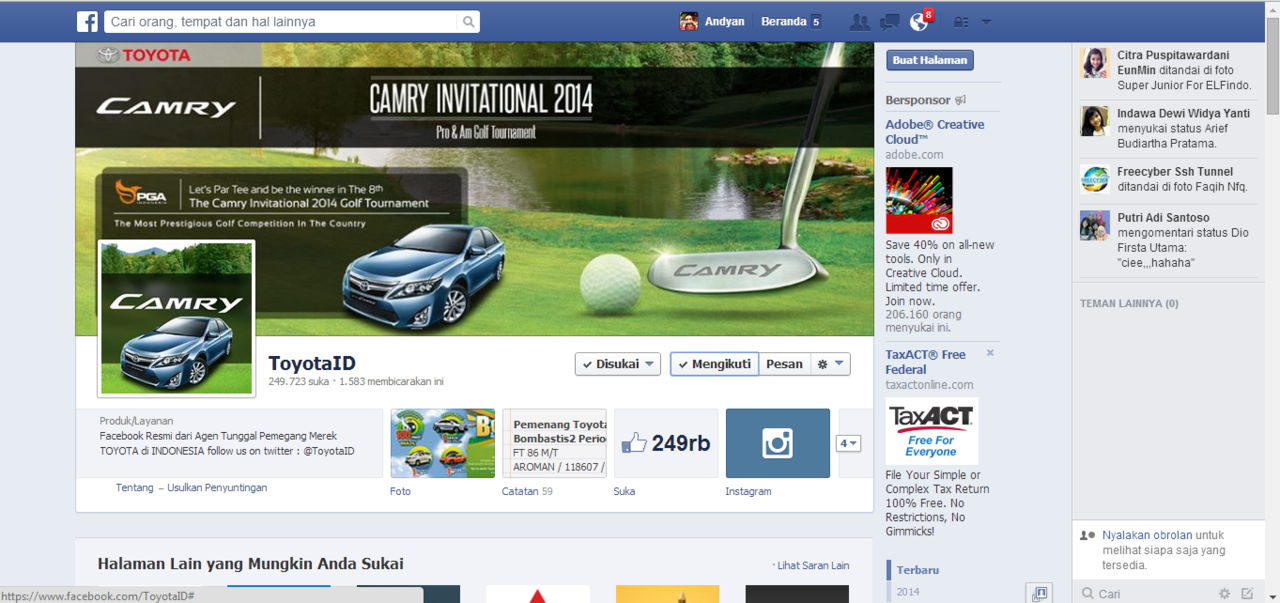The image size is (1280, 603).
Task: Click Citra Puspitawardani EunMin ticker avatar
Action: [1095, 63]
